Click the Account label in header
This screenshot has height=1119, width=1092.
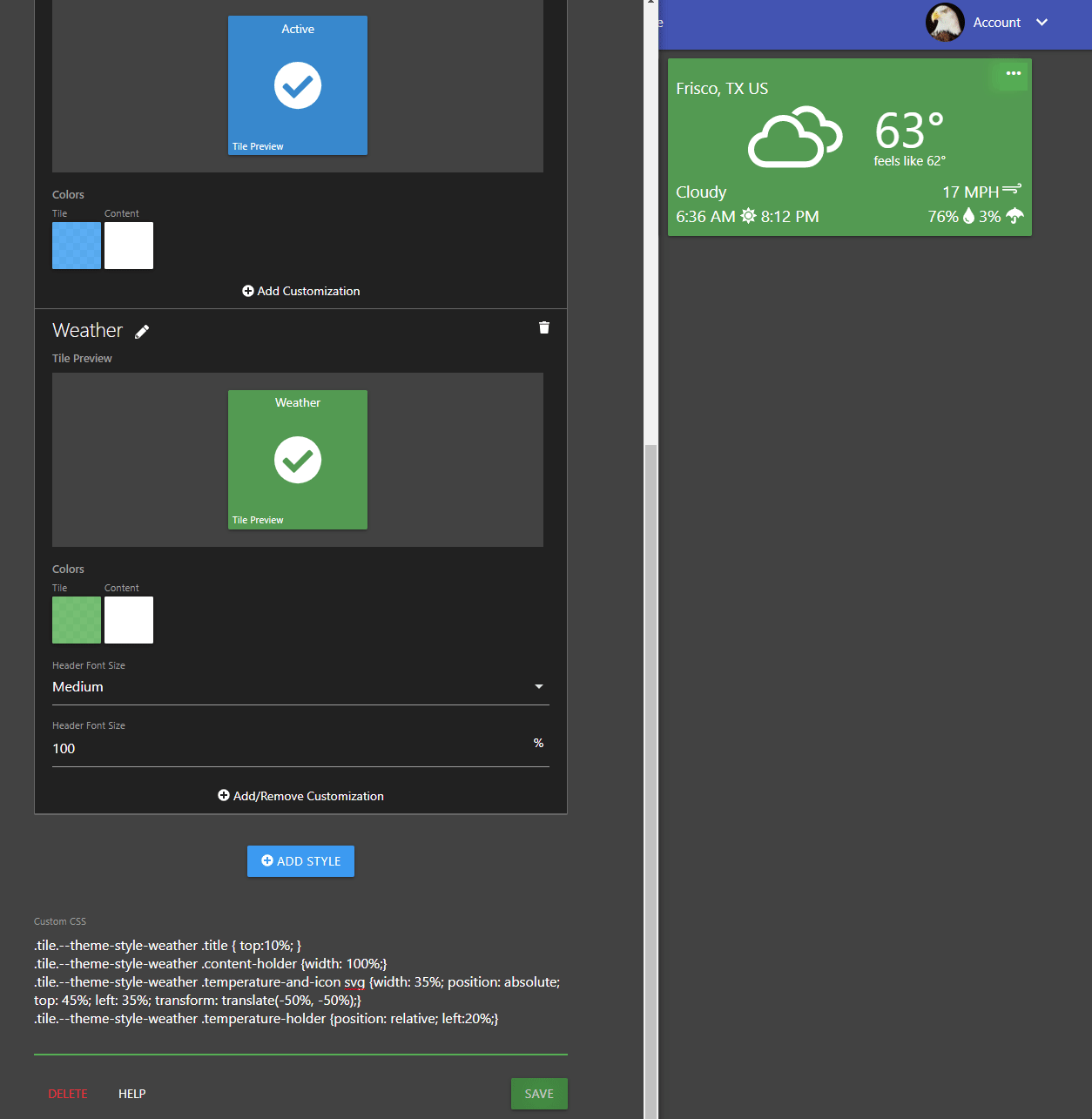click(997, 23)
